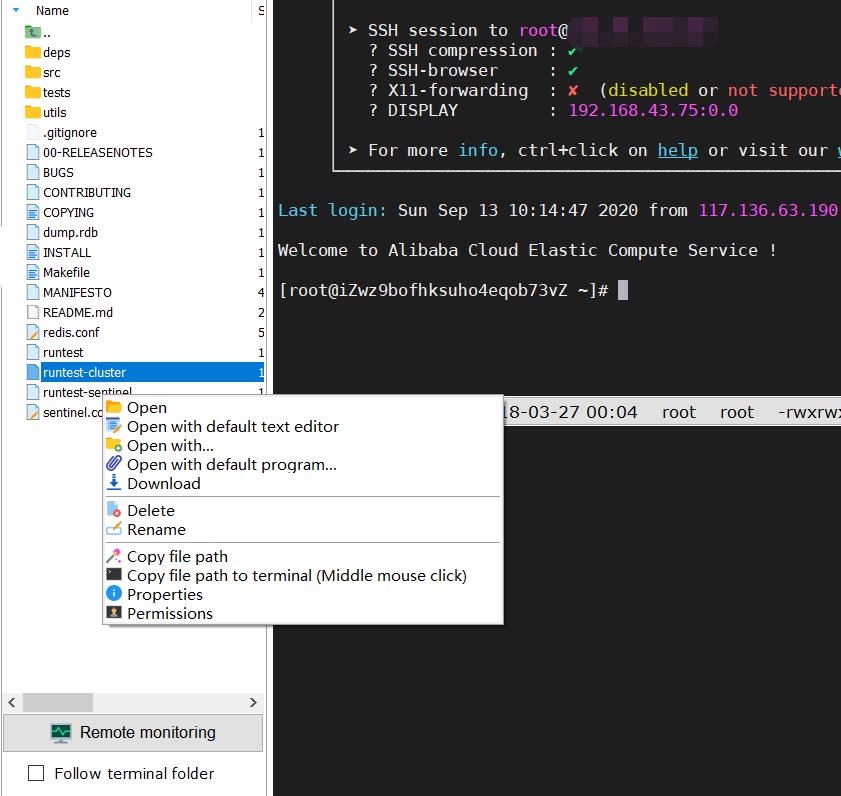This screenshot has height=796, width=841.
Task: Open the src folder
Action: coord(51,73)
